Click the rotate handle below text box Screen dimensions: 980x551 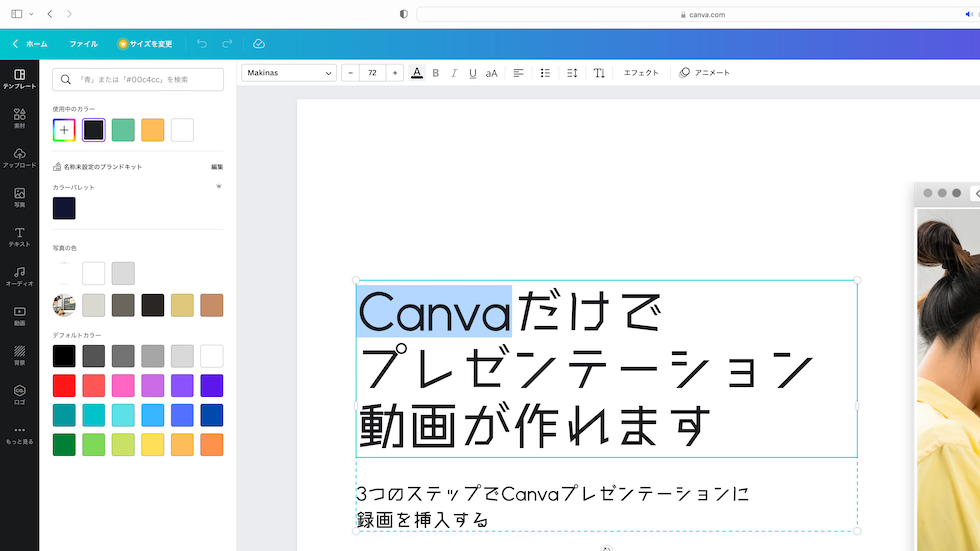(x=606, y=549)
